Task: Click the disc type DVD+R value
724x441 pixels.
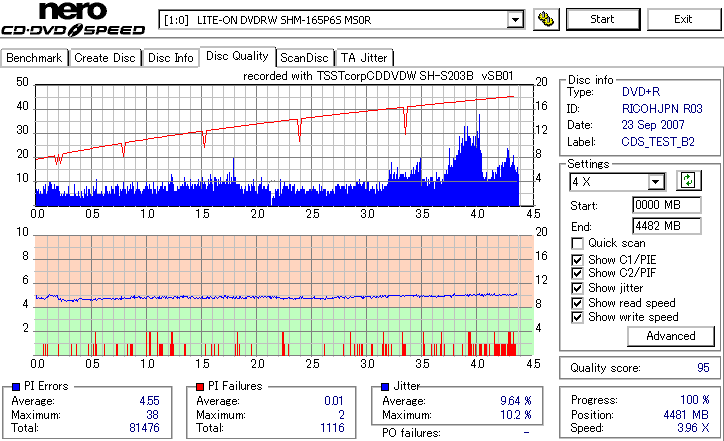Action: pyautogui.click(x=641, y=92)
